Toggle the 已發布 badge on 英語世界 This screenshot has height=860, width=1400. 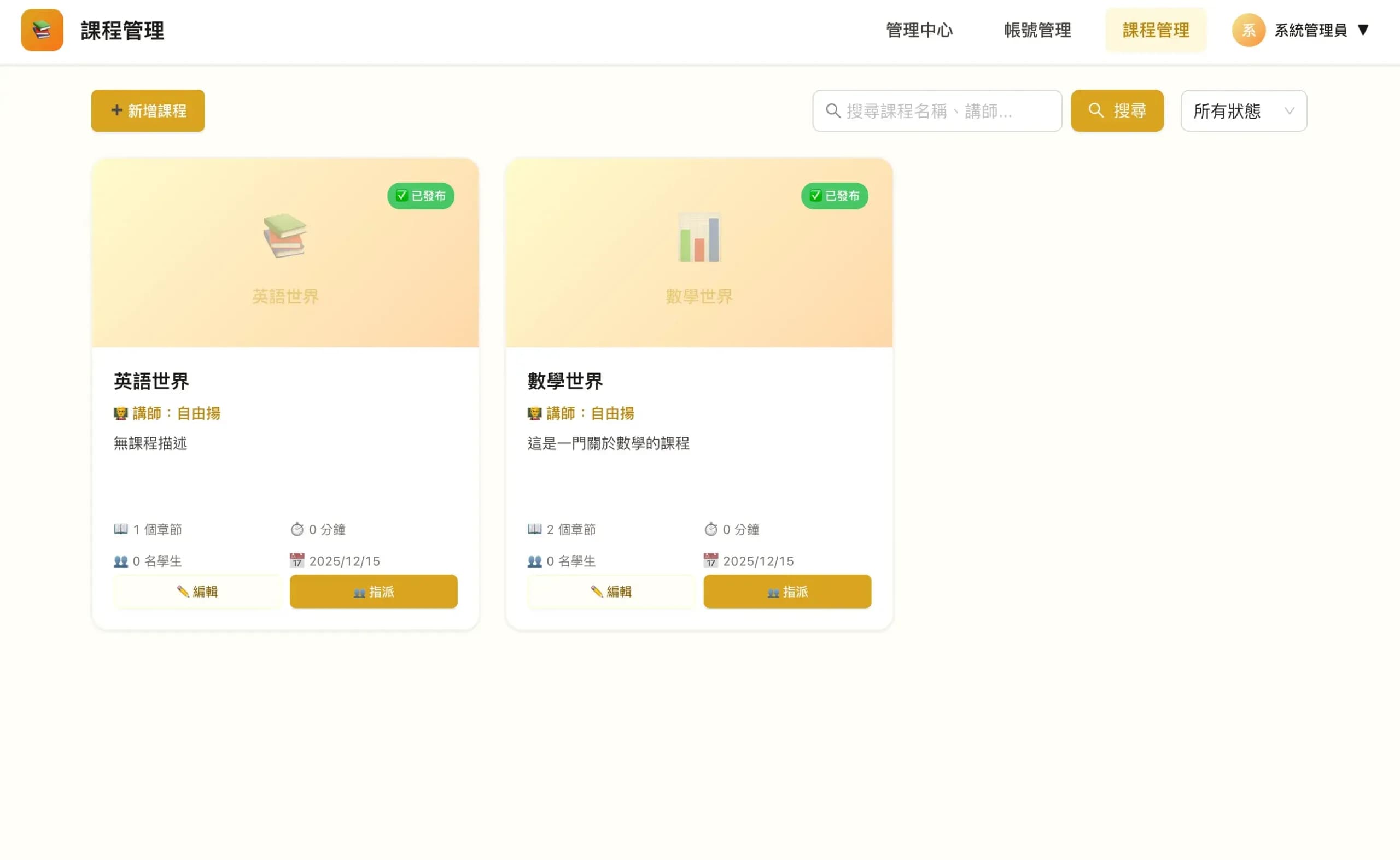[421, 196]
